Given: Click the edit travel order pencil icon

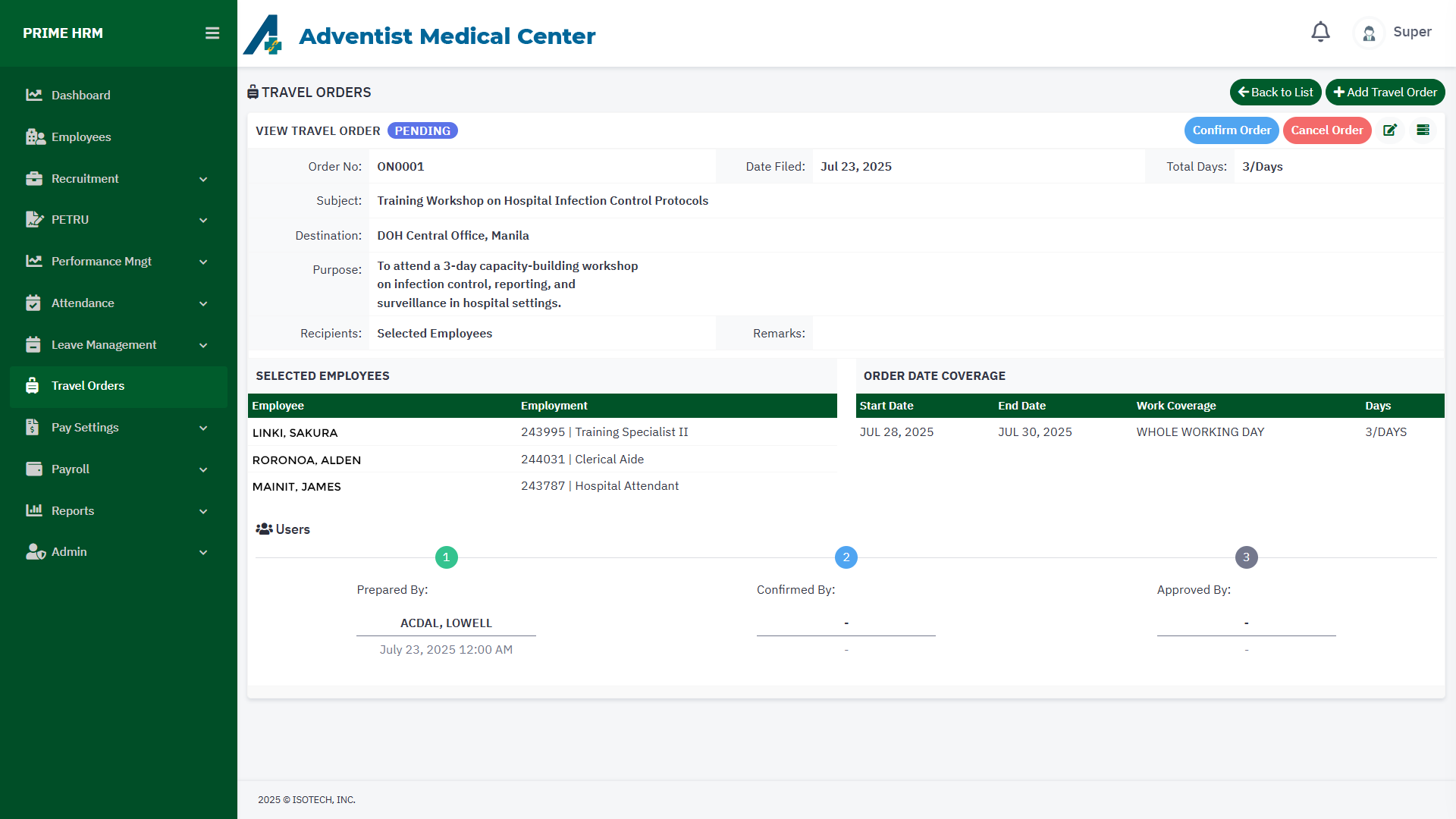Looking at the screenshot, I should tap(1390, 130).
